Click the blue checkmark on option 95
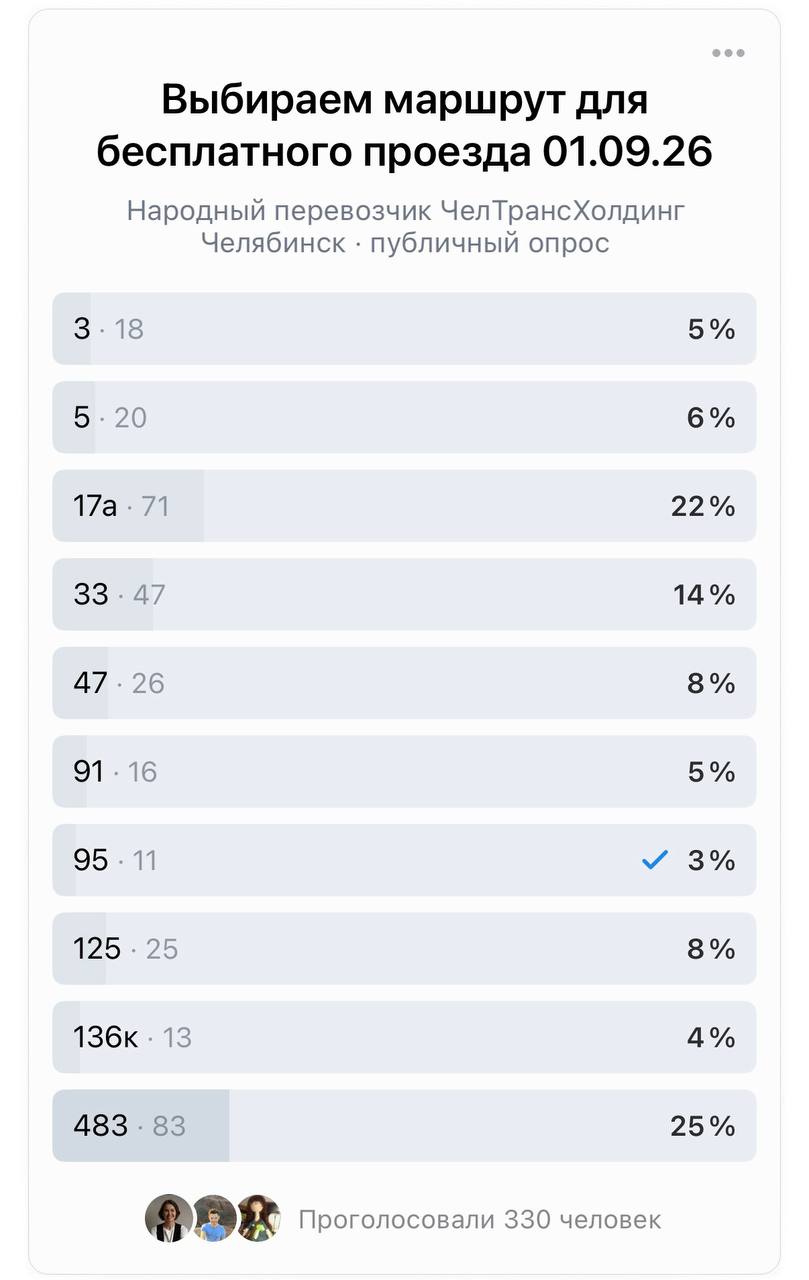Viewport: 809px width, 1280px height. tap(654, 860)
